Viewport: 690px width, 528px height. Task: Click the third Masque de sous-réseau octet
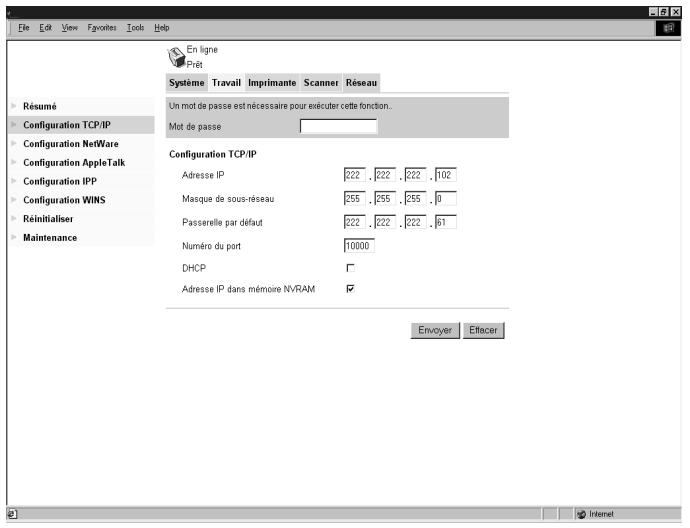coord(415,198)
